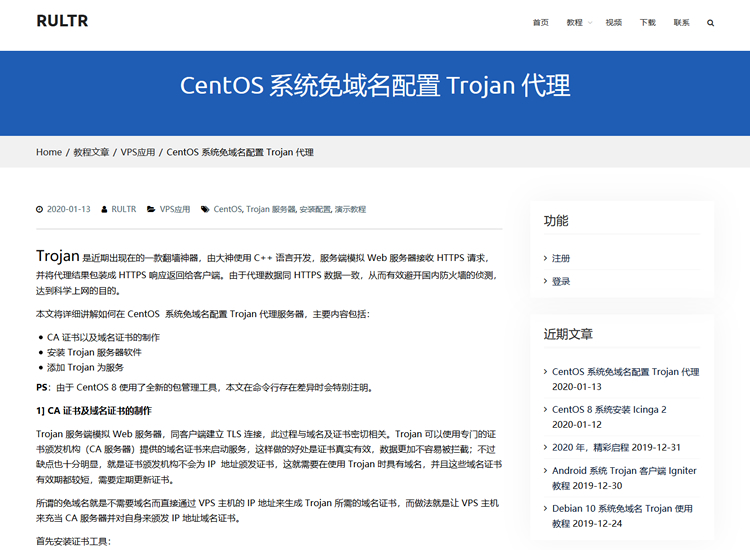Open recent post CentOS 8 系统安装 Icinga 2
Viewport: 750px width, 550px height.
point(609,409)
